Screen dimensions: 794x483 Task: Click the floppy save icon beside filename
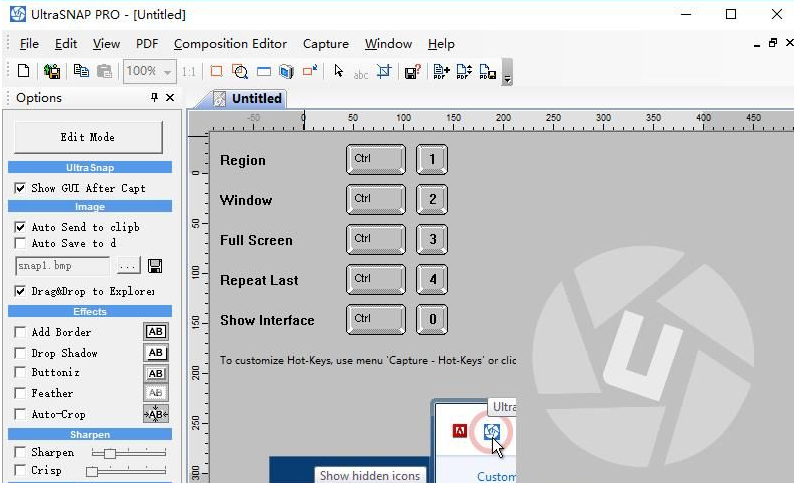[x=155, y=266]
